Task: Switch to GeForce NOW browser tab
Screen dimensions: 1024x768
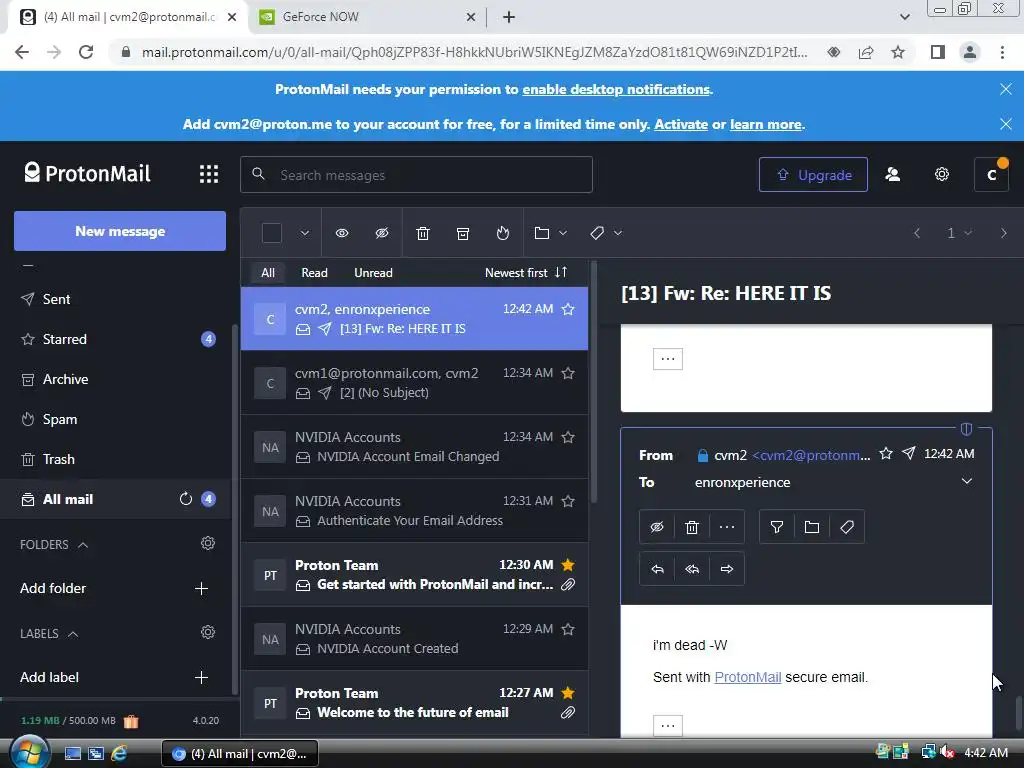Action: (368, 17)
